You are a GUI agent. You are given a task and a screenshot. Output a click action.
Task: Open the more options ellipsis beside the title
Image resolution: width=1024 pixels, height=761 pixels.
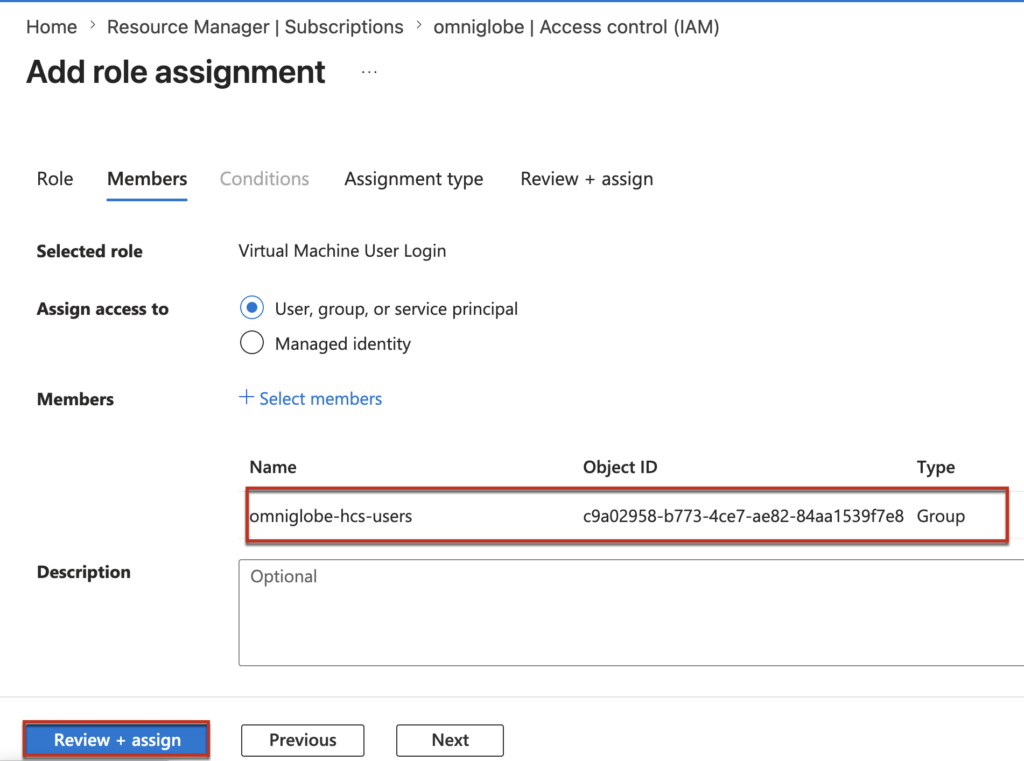point(369,73)
